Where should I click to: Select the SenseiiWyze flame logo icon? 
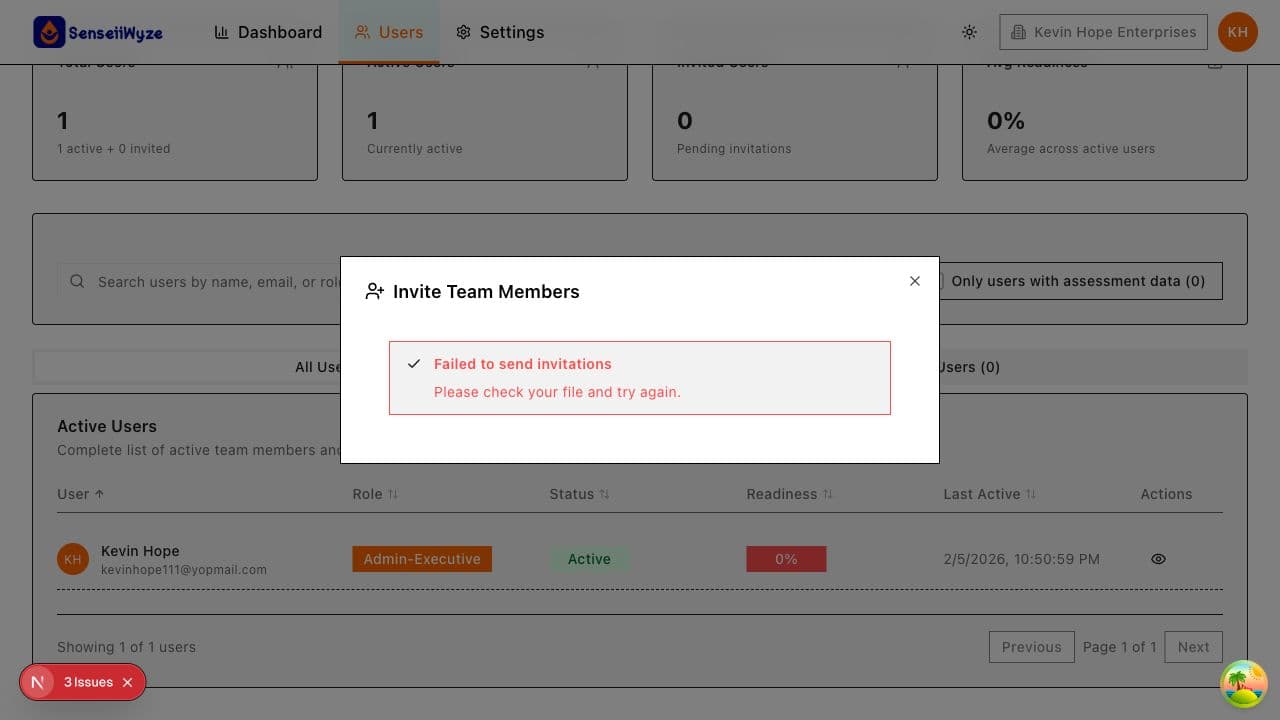49,31
